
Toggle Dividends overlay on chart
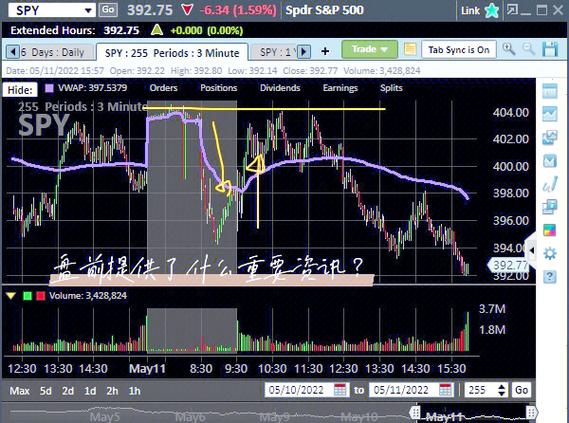click(x=280, y=88)
